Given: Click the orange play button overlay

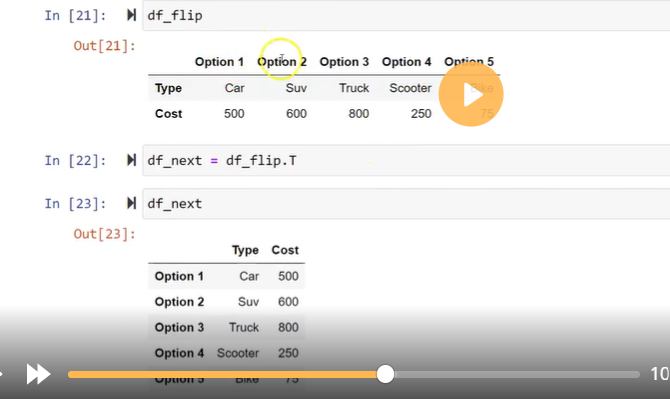Looking at the screenshot, I should (x=471, y=94).
